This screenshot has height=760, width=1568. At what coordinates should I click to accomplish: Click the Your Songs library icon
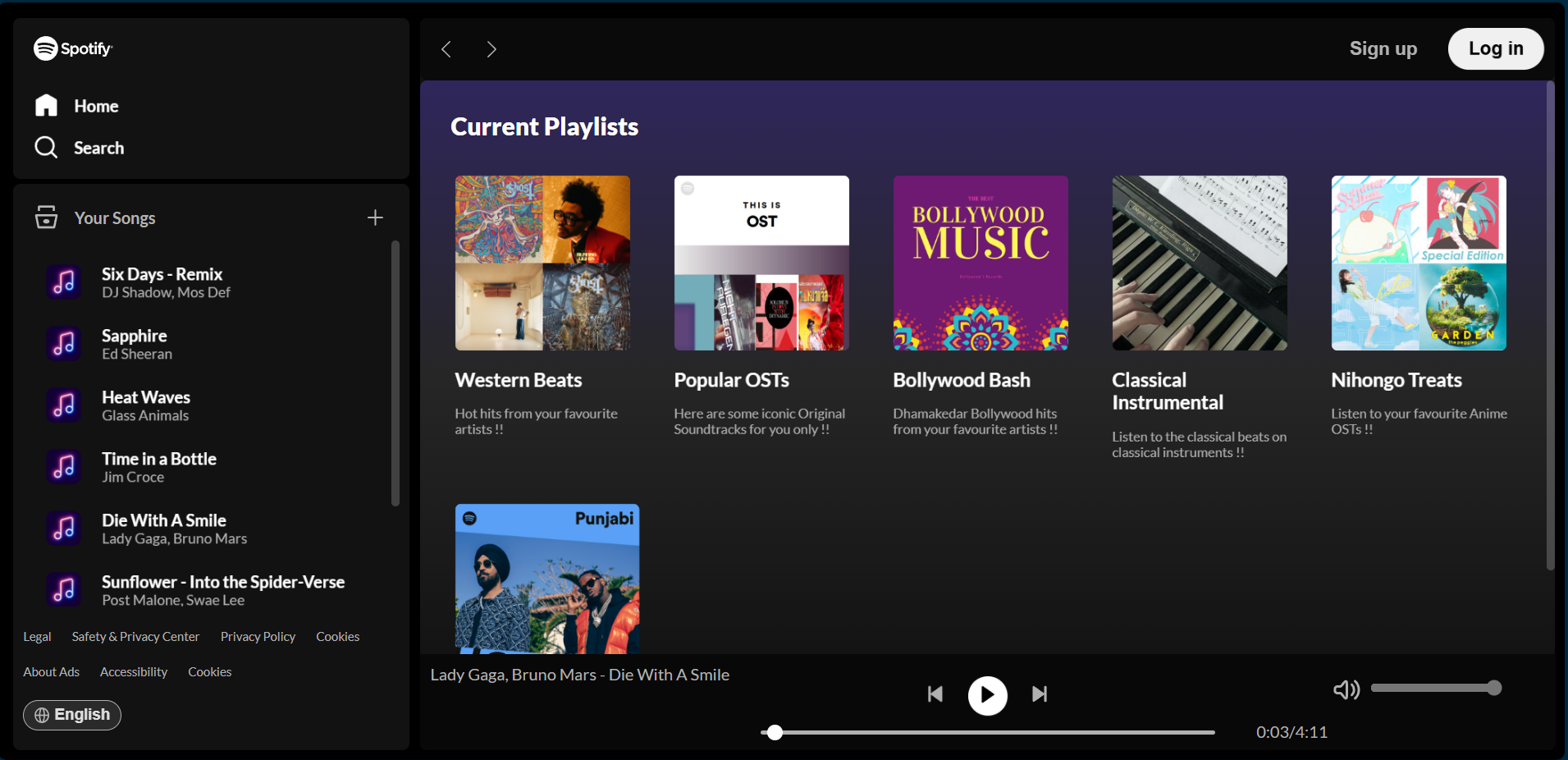[x=47, y=217]
